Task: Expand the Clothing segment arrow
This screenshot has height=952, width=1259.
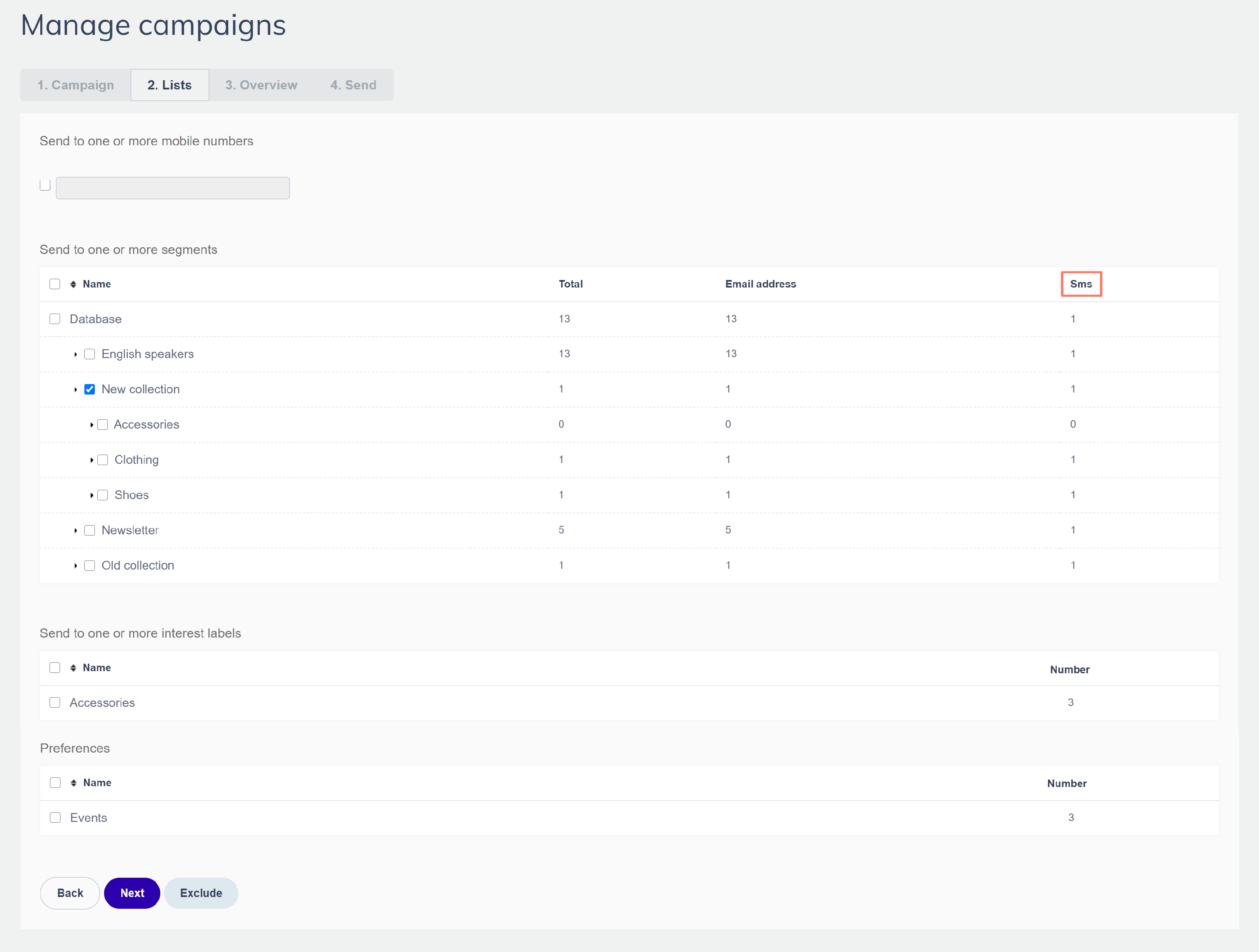Action: pyautogui.click(x=91, y=460)
